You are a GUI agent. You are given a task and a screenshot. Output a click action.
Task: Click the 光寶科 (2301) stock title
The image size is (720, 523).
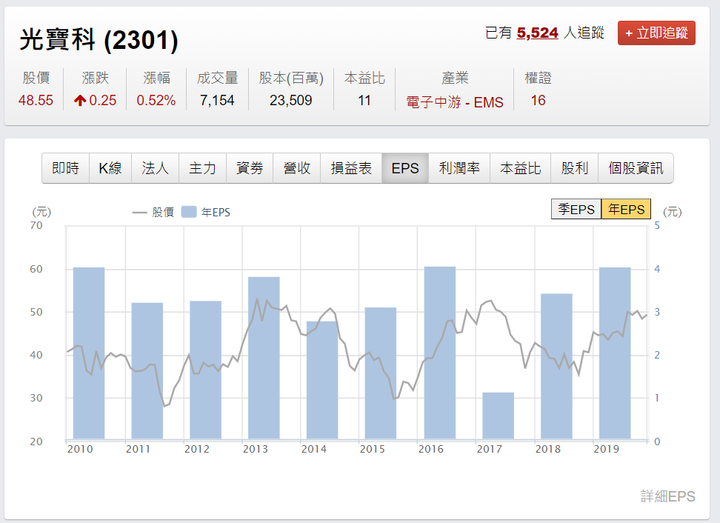pyautogui.click(x=99, y=40)
